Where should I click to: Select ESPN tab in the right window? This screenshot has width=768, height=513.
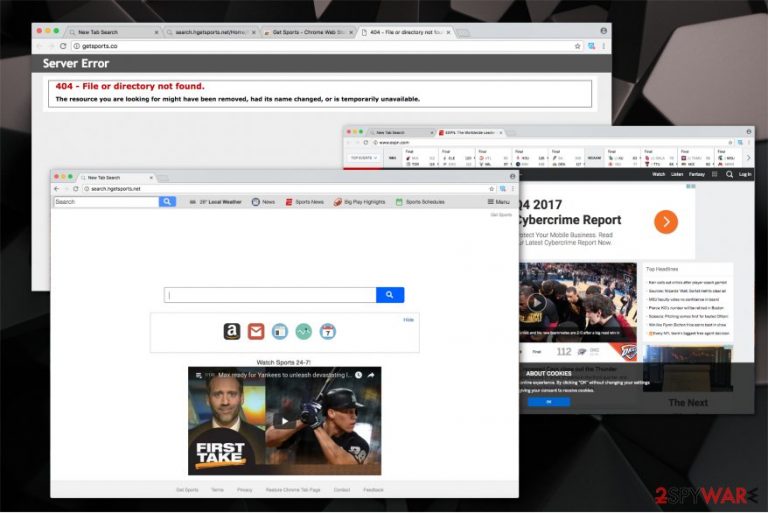coord(470,133)
